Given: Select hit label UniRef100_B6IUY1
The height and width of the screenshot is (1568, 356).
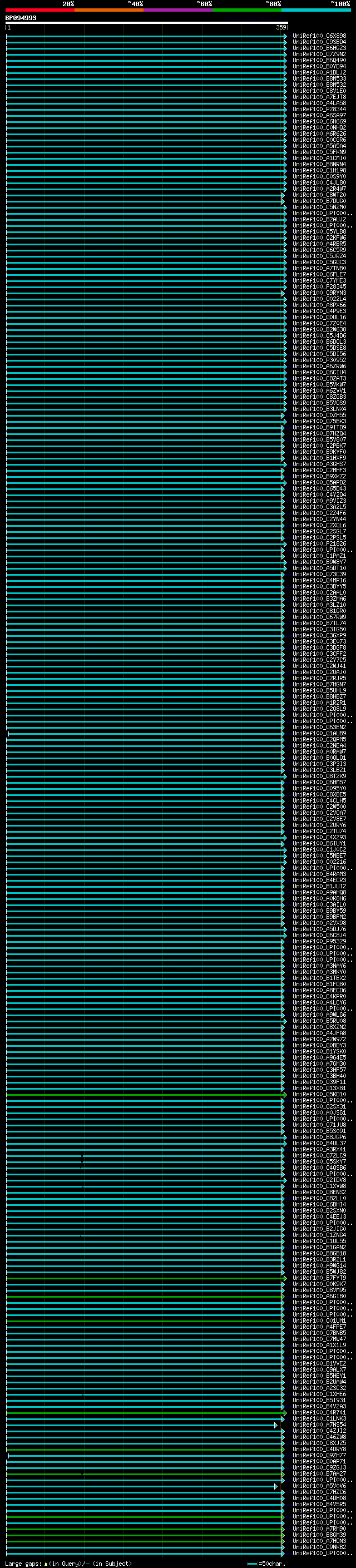Looking at the screenshot, I should (x=319, y=844).
